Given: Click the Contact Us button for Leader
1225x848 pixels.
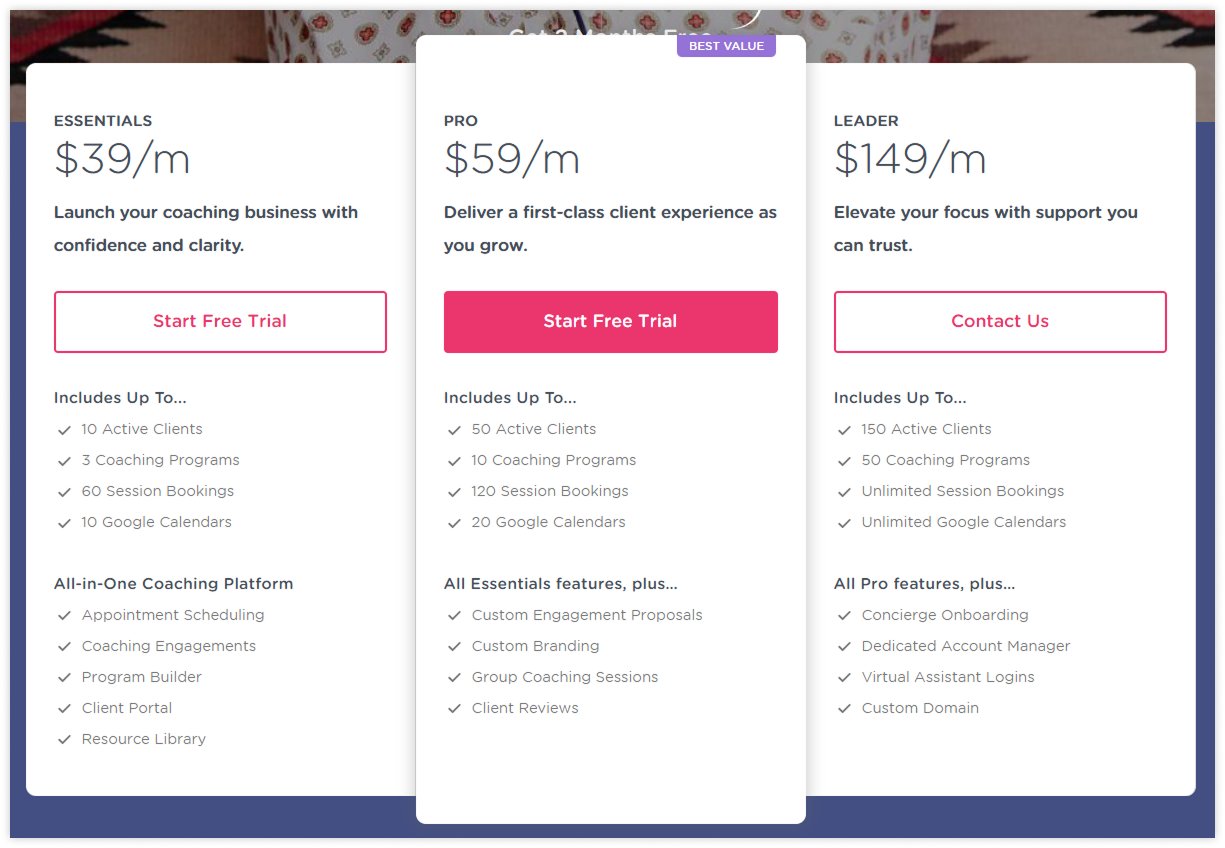Looking at the screenshot, I should click(x=1000, y=322).
